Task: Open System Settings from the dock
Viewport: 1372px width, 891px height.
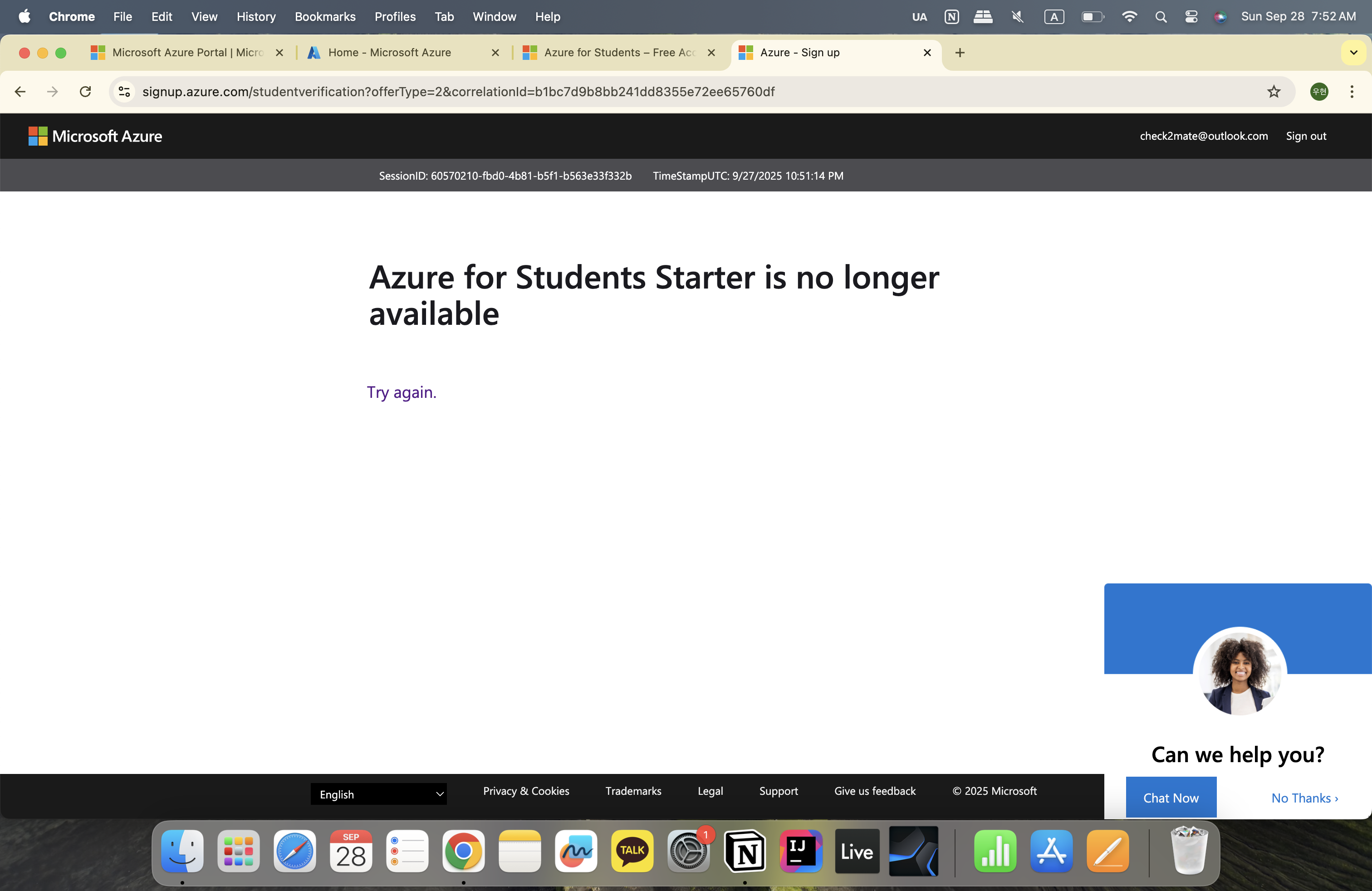Action: tap(688, 851)
